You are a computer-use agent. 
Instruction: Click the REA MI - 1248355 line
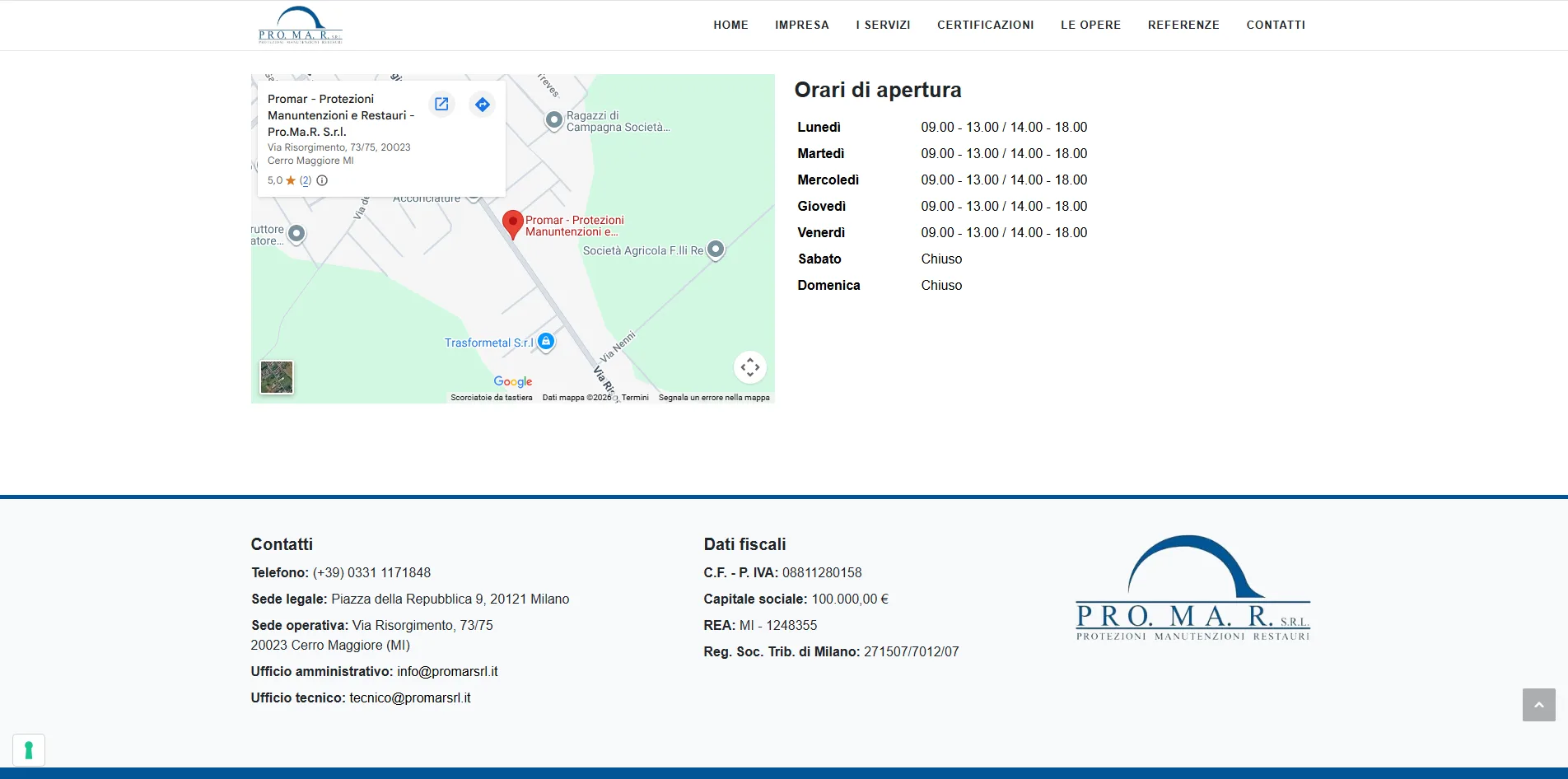pyautogui.click(x=760, y=625)
